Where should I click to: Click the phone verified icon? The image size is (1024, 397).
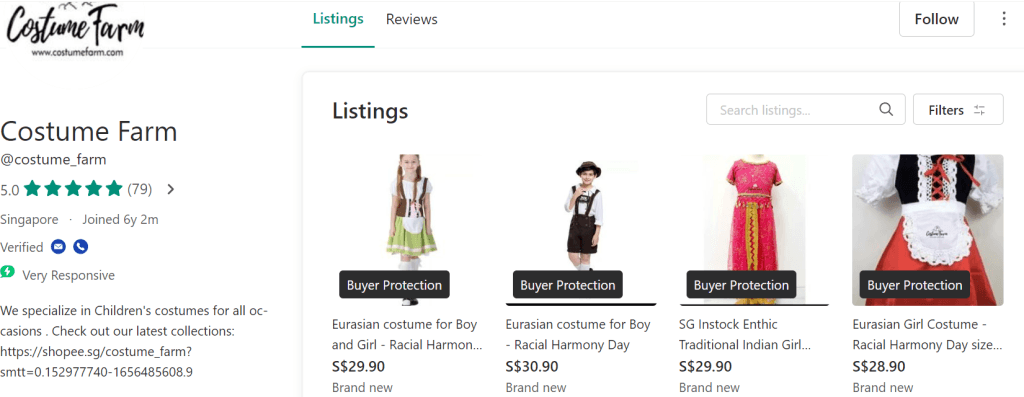click(x=80, y=247)
